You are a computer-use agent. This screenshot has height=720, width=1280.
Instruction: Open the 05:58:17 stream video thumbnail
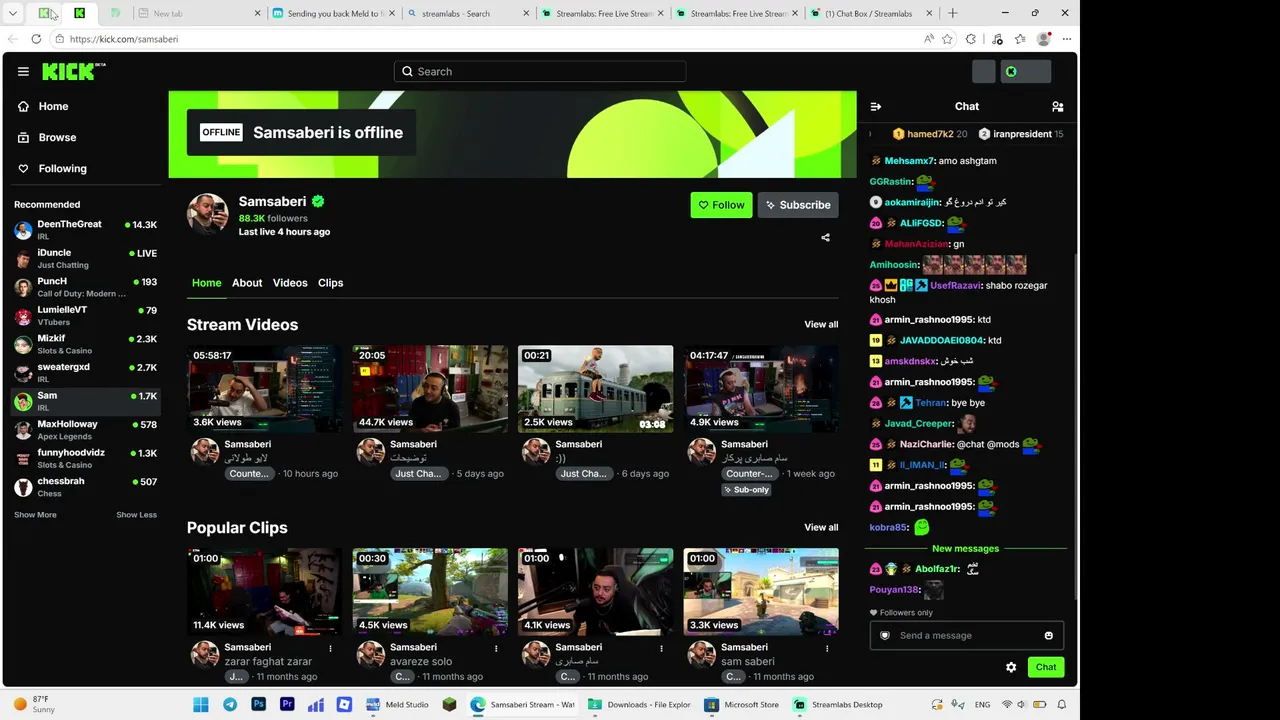[265, 389]
